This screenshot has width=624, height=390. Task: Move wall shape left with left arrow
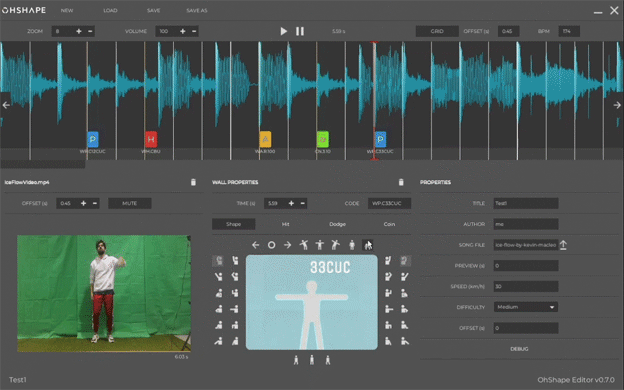pyautogui.click(x=255, y=245)
